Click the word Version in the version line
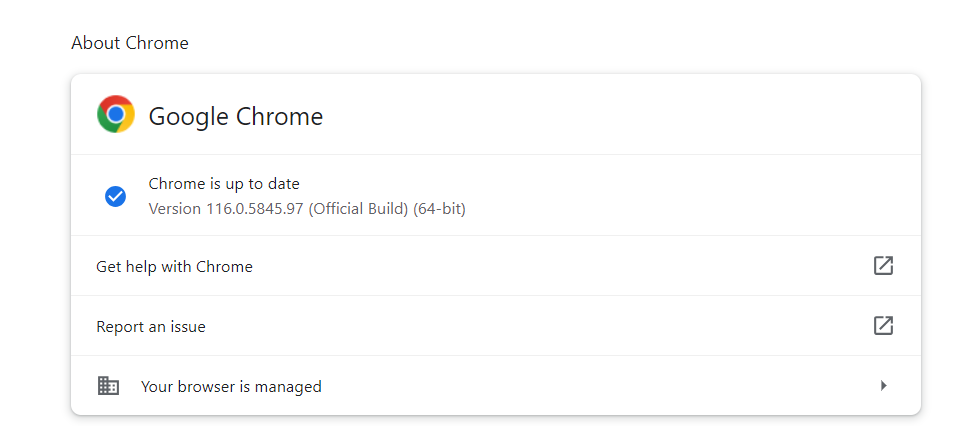The width and height of the screenshot is (972, 426). point(175,209)
